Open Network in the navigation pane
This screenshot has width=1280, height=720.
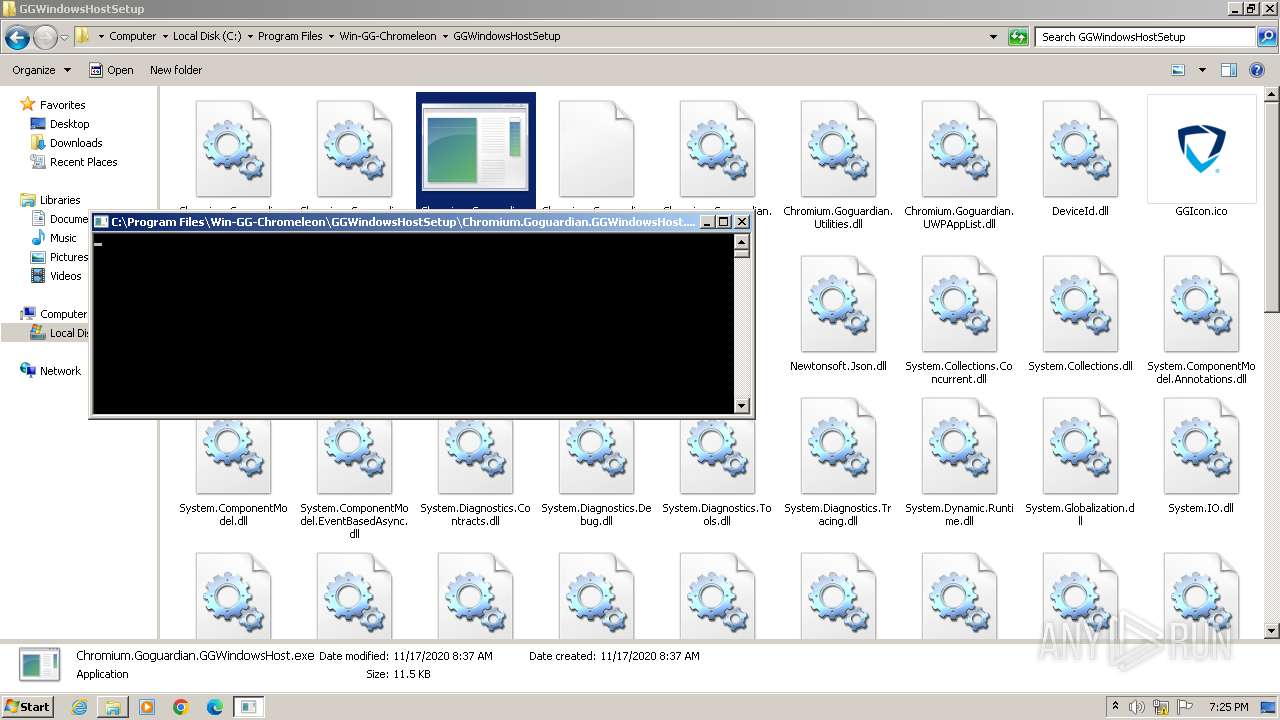60,370
